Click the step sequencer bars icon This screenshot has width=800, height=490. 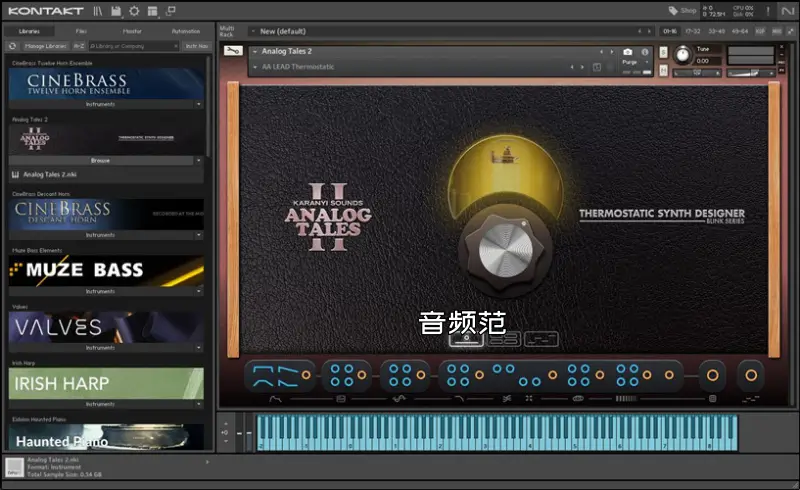point(626,399)
